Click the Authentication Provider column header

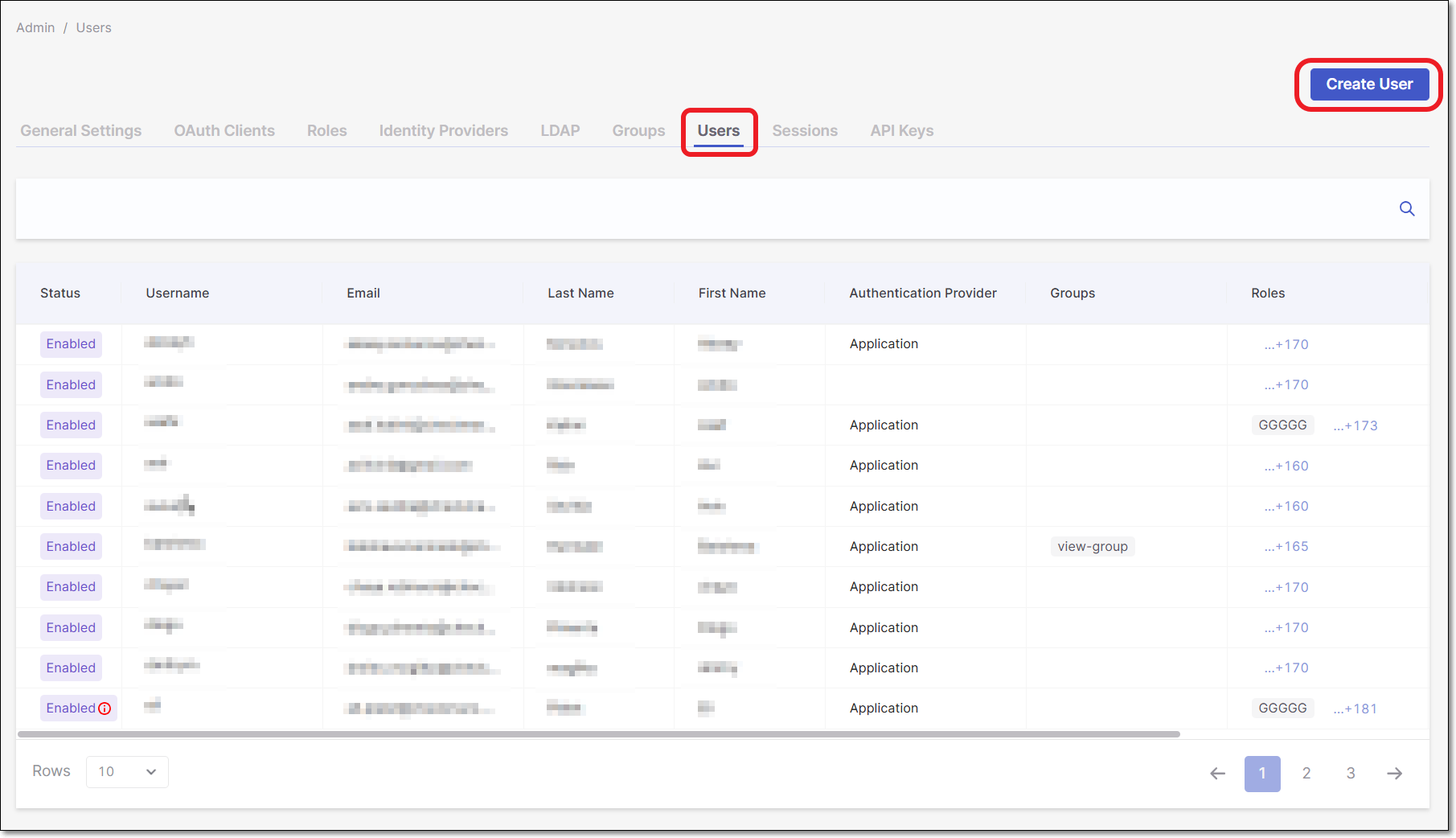coord(923,294)
